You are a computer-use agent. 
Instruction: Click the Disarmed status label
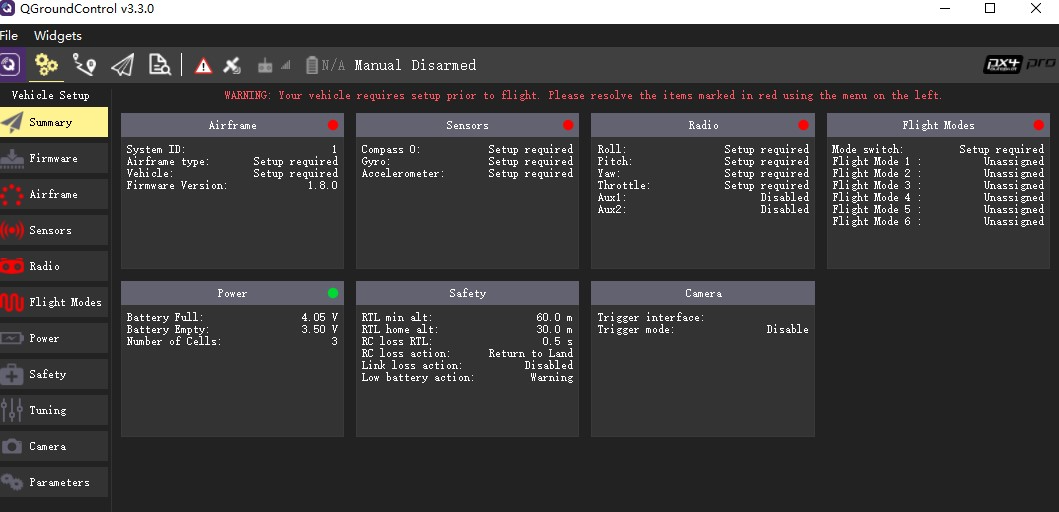[444, 66]
